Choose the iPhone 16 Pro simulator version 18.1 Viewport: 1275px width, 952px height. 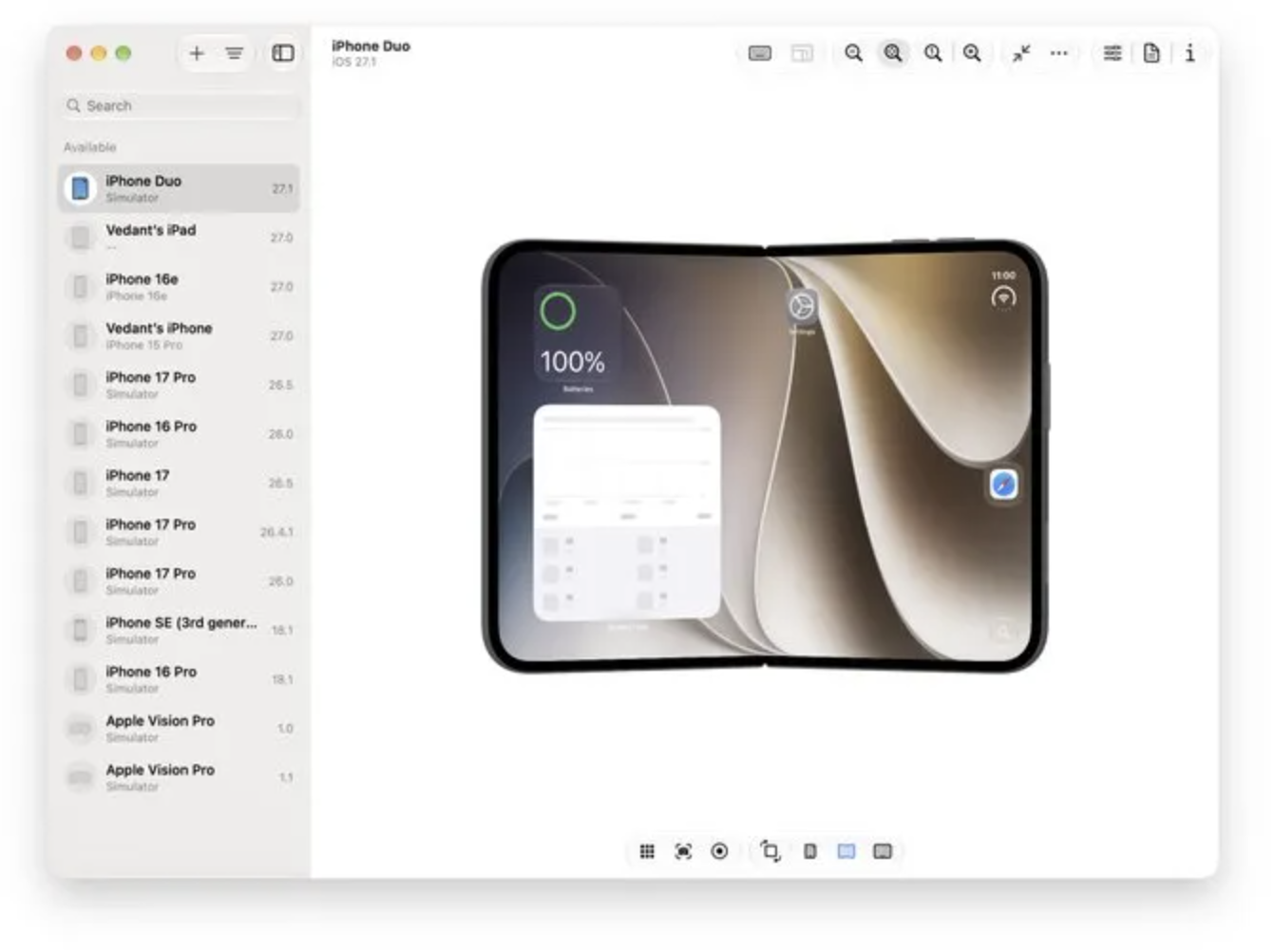tap(180, 679)
